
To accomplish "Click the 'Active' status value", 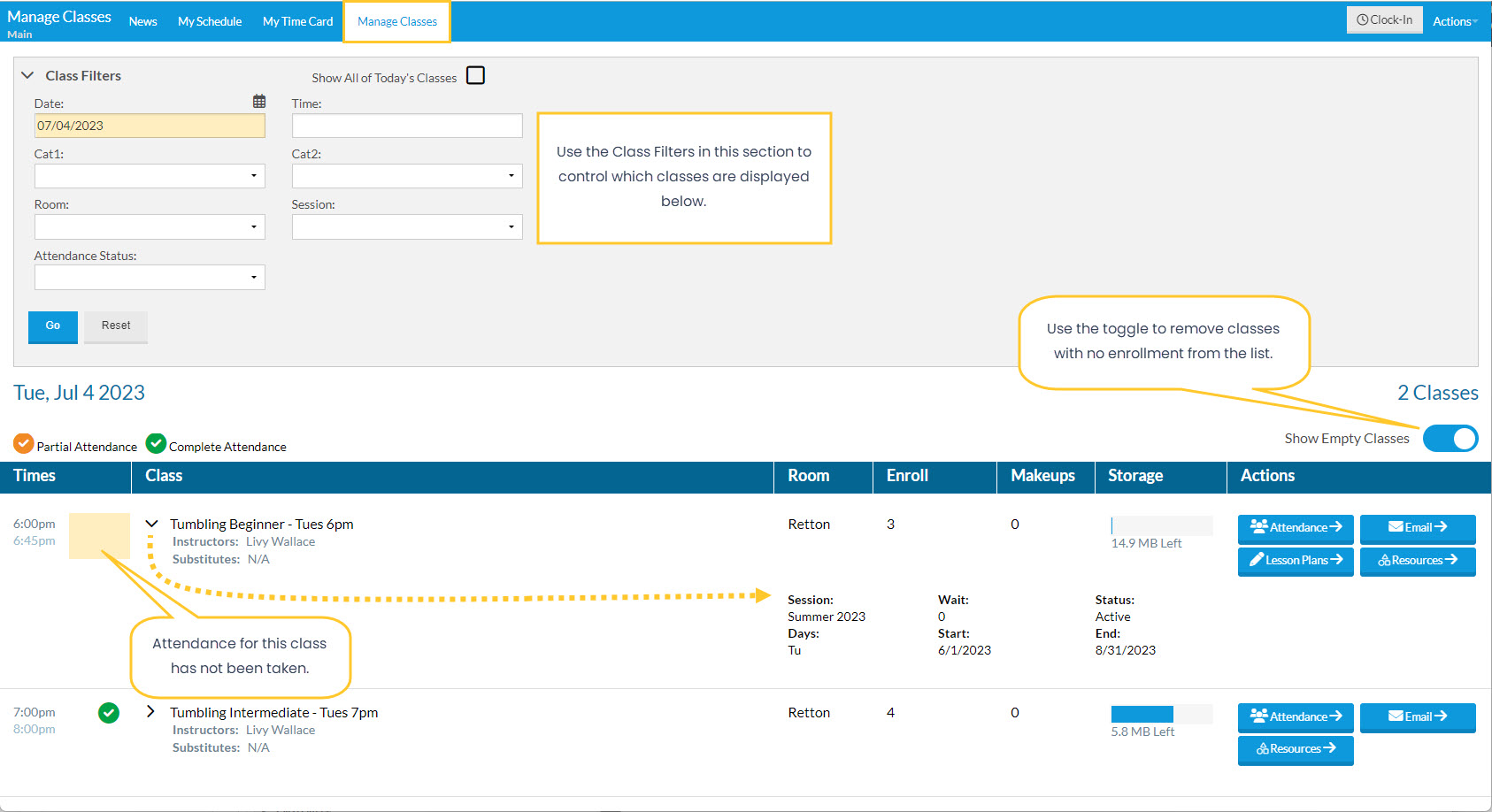I will [1113, 617].
